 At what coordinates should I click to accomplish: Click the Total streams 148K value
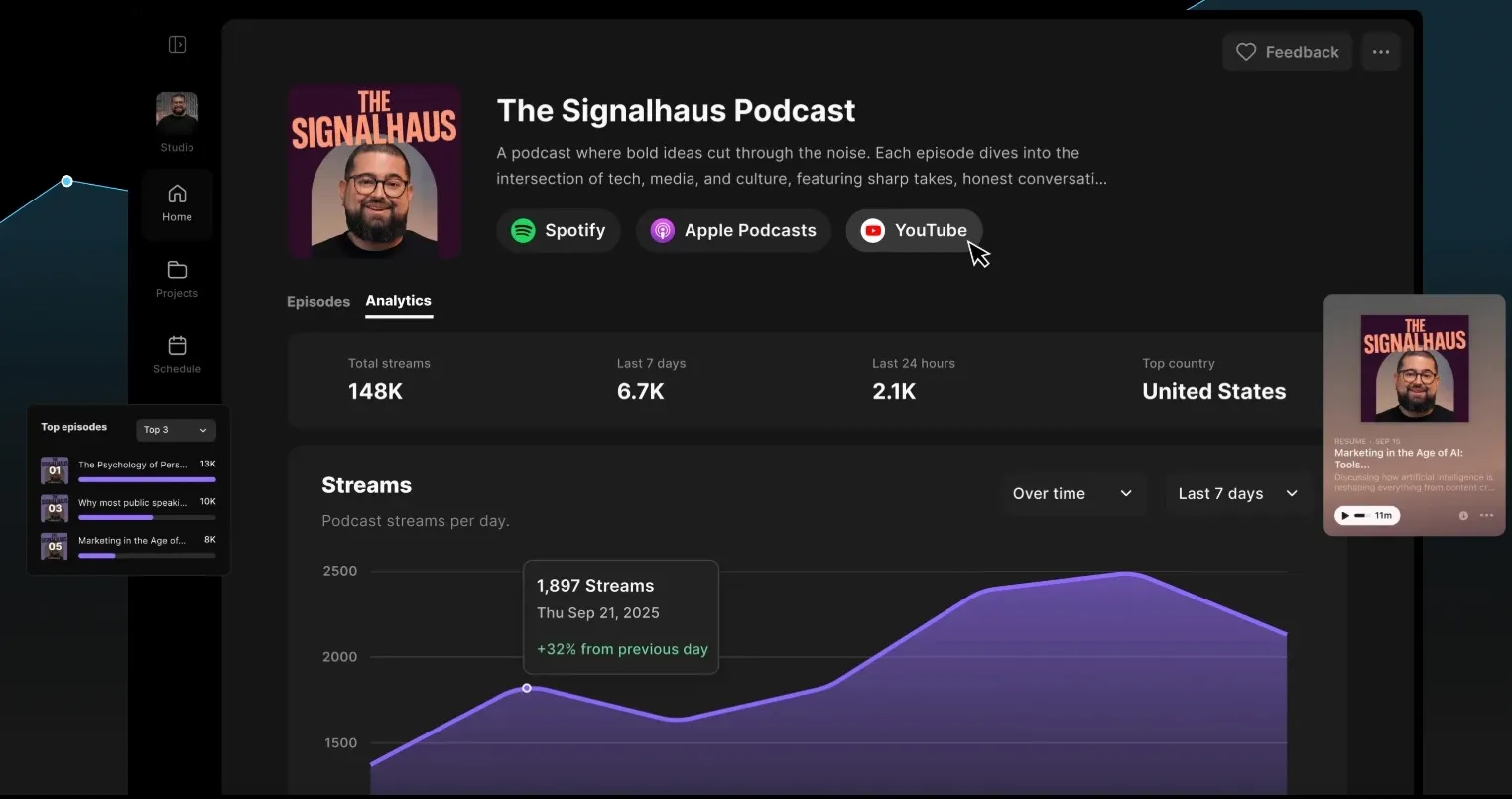[375, 392]
